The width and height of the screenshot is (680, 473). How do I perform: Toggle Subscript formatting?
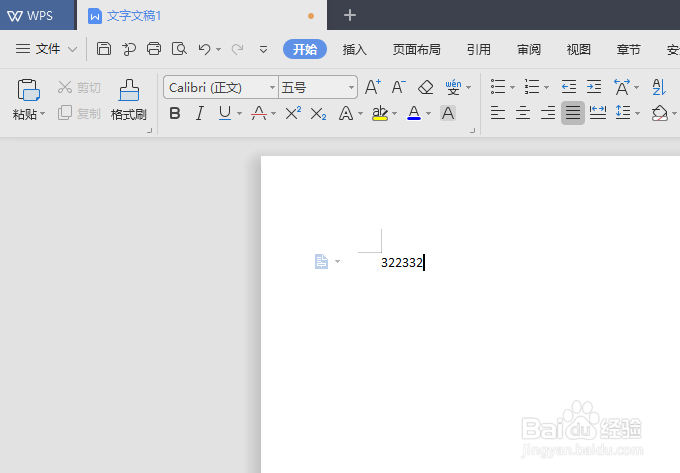318,114
